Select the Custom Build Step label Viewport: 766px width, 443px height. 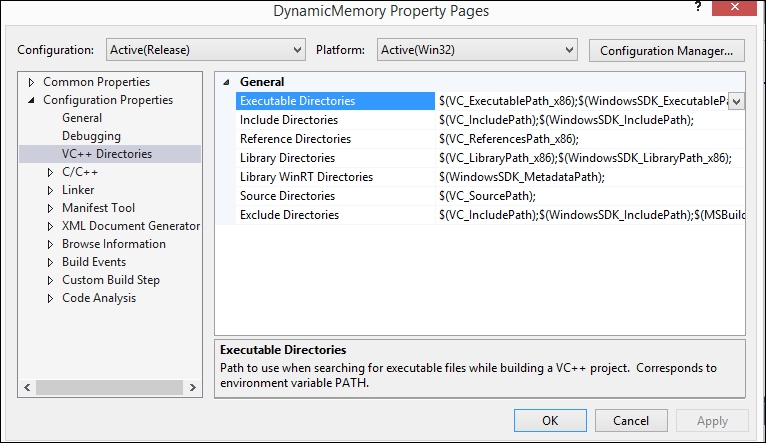[111, 280]
